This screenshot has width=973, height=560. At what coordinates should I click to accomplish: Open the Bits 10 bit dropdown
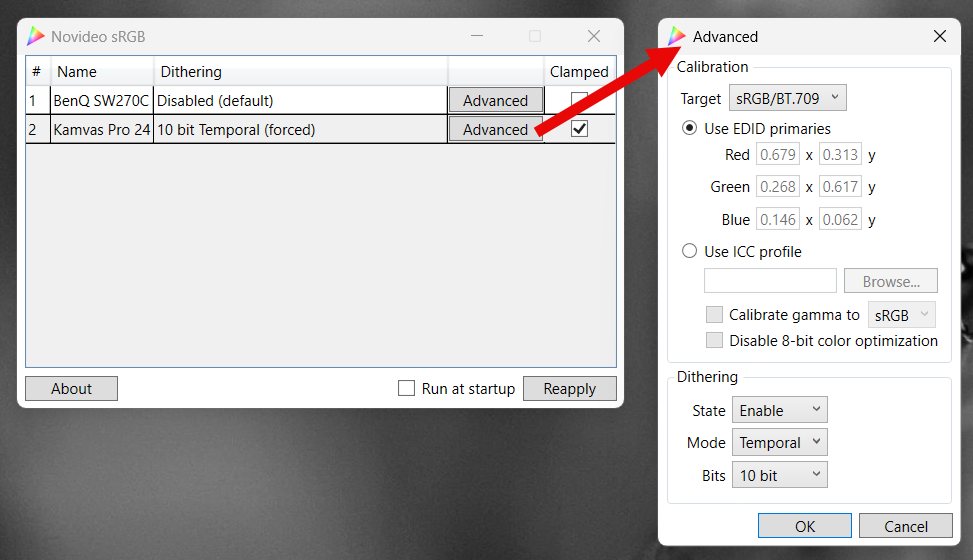780,475
